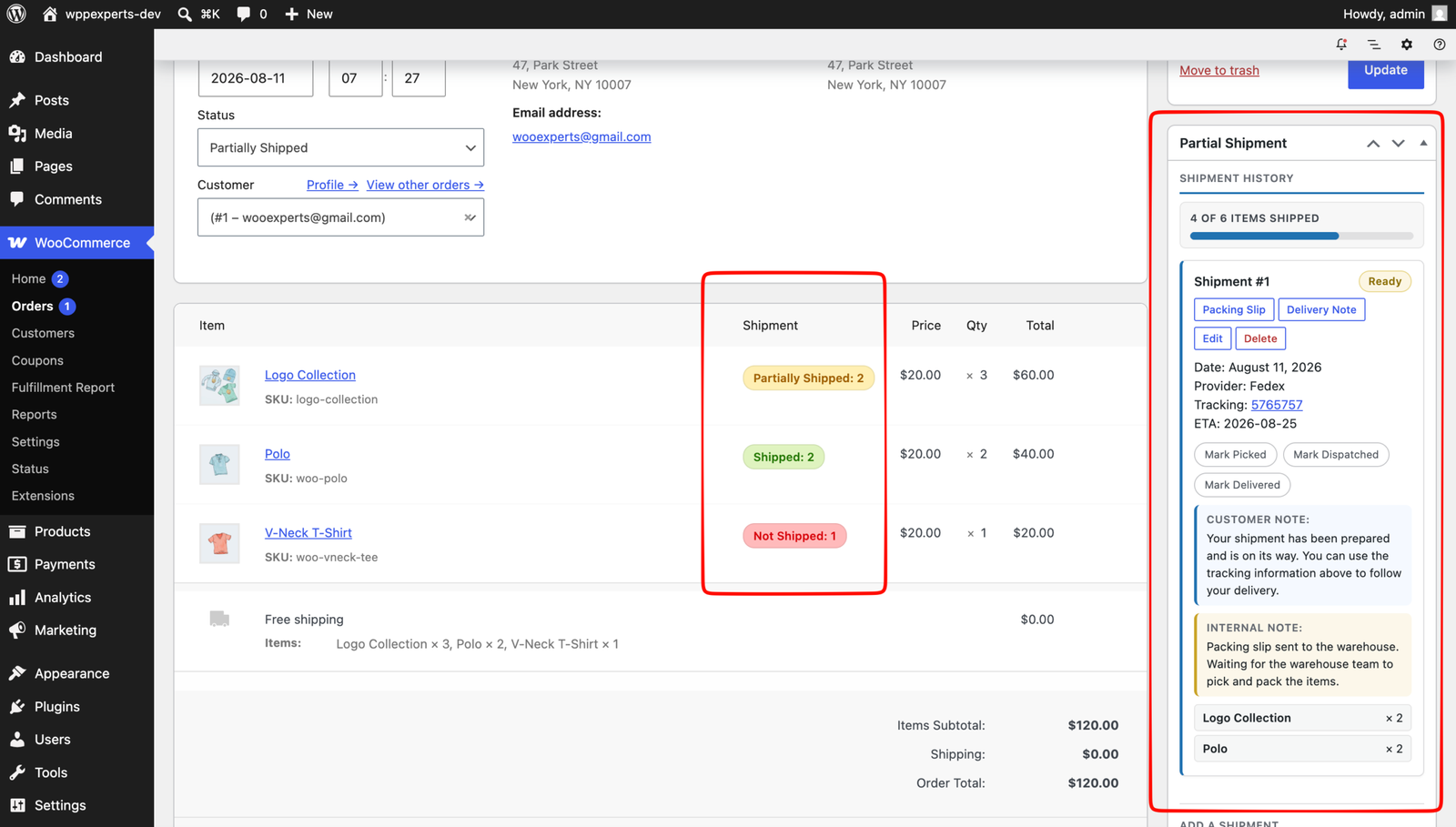
Task: Open the Polo product link
Action: coord(278,454)
